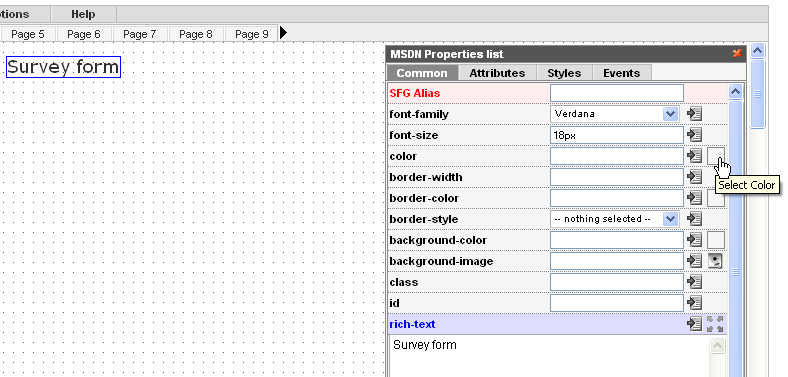Click the apply icon in the border-color row
788x377 pixels.
[x=694, y=198]
